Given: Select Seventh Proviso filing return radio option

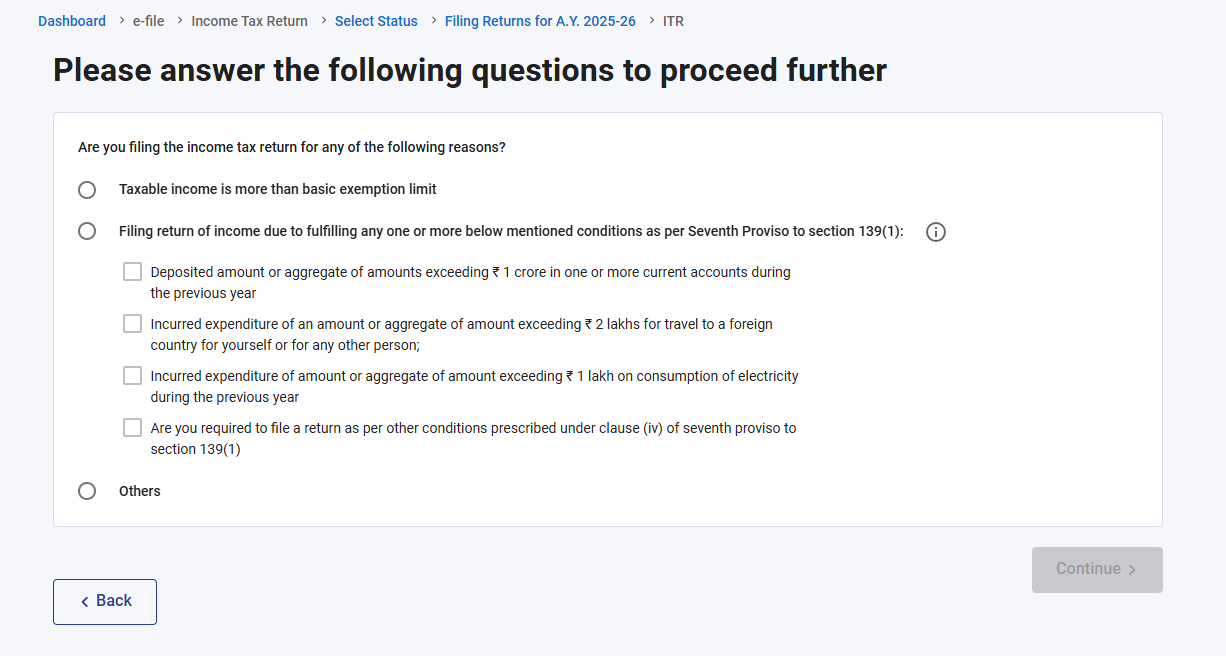Looking at the screenshot, I should coord(87,231).
